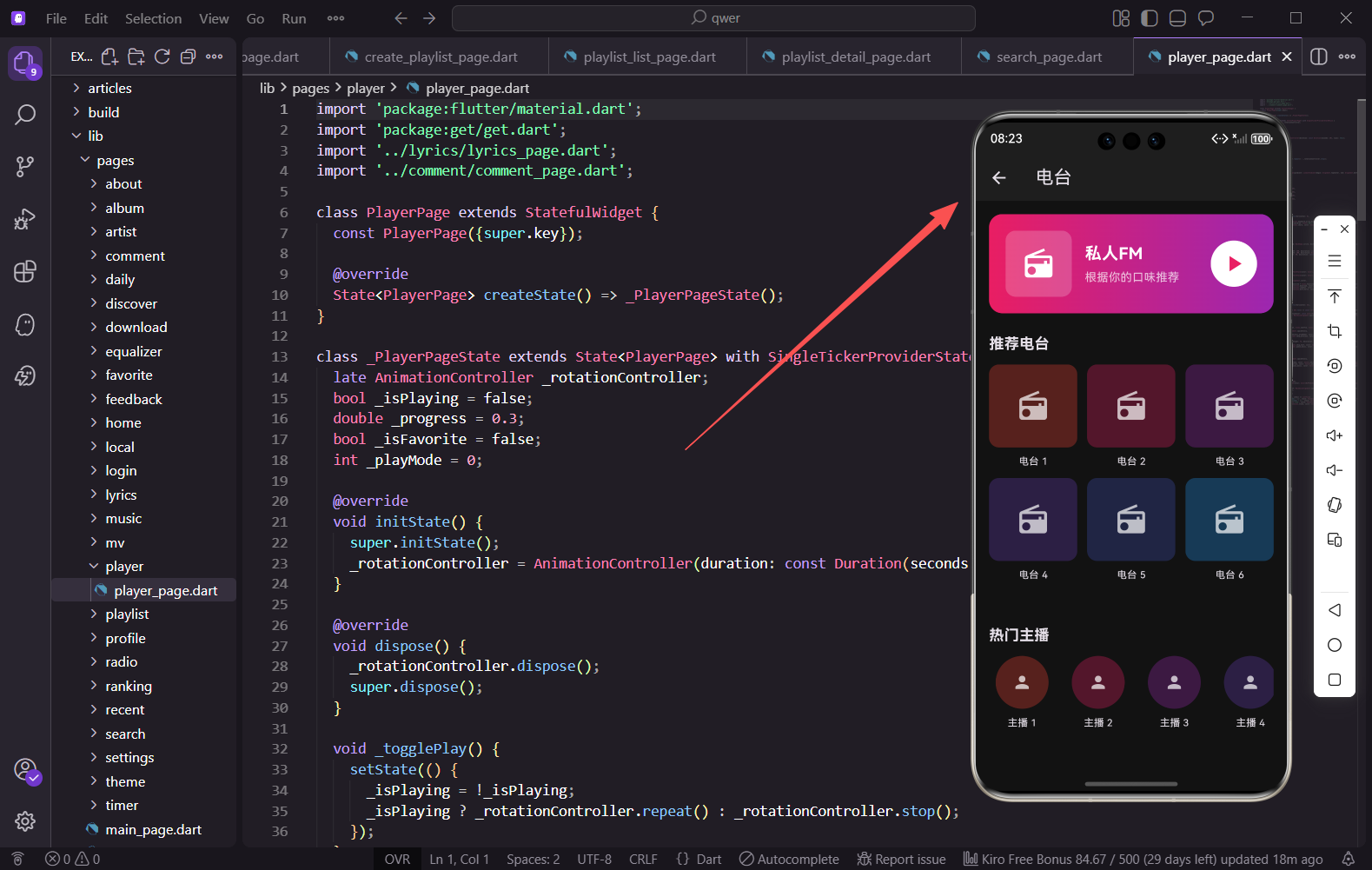This screenshot has width=1372, height=870.
Task: Open the Manage settings gear
Action: coord(25,820)
